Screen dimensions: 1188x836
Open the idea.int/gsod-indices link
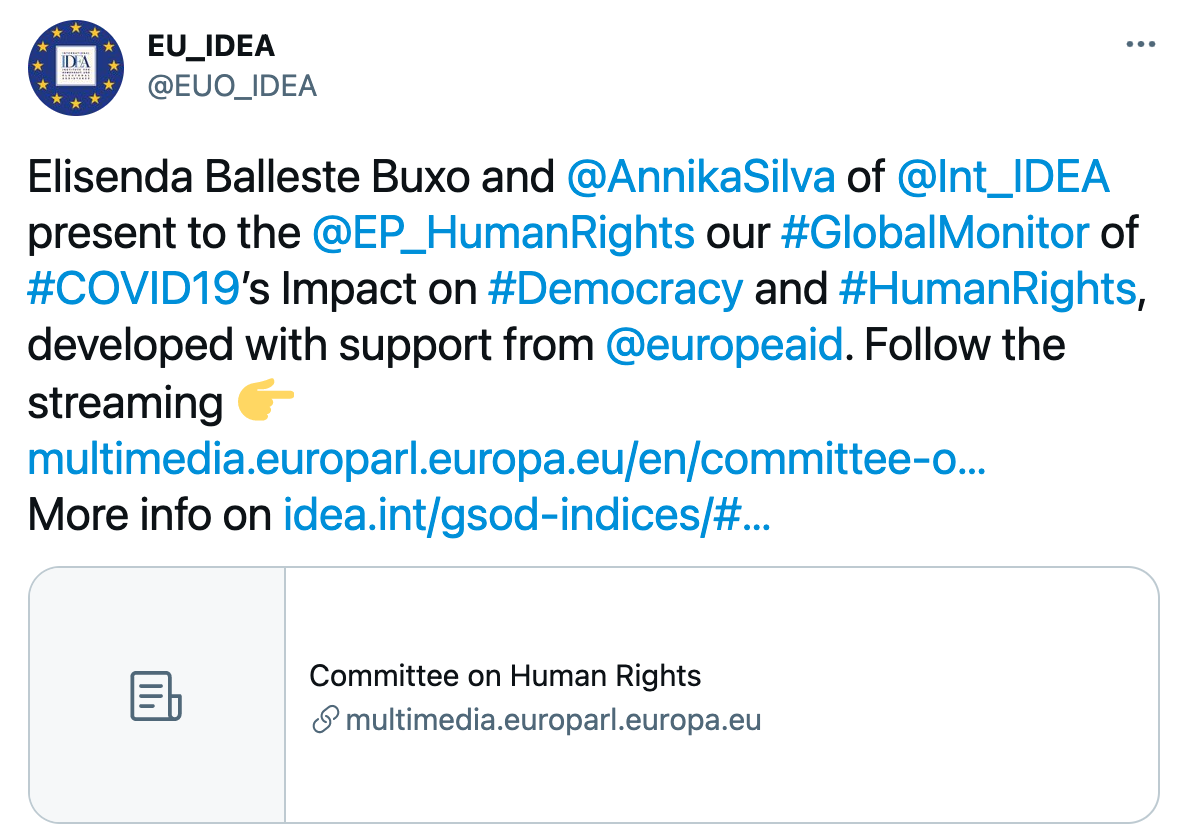click(527, 515)
